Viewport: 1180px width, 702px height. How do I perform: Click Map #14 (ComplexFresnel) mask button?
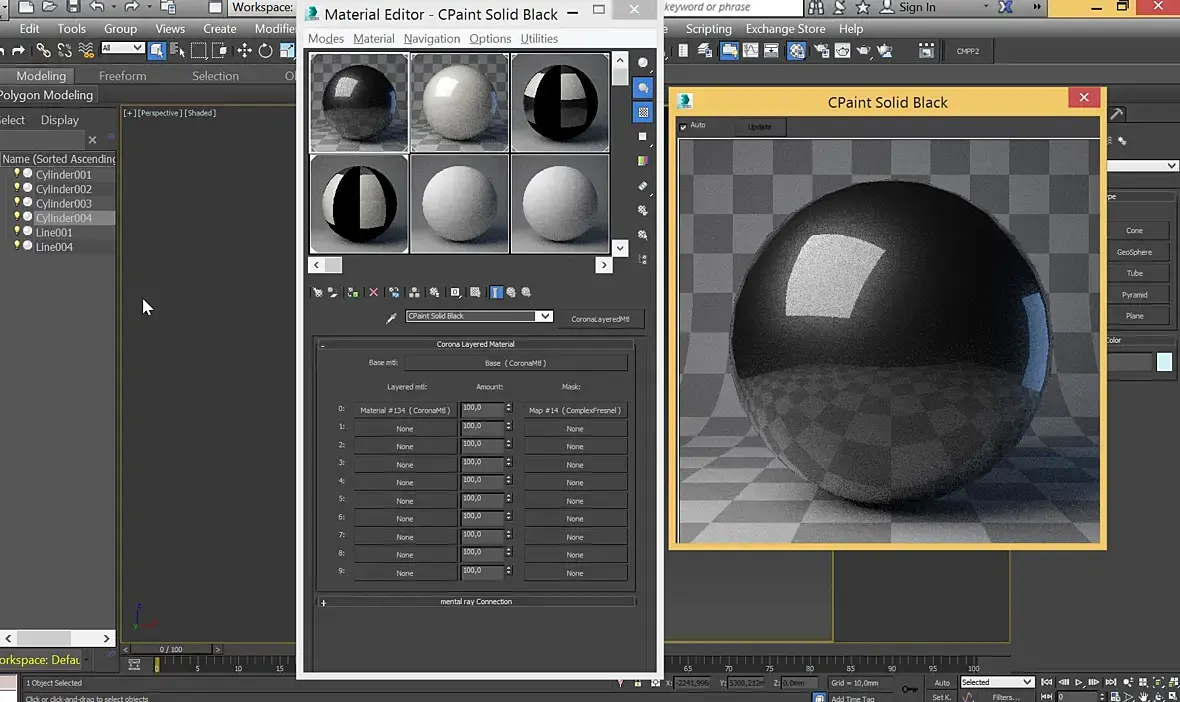coord(575,410)
